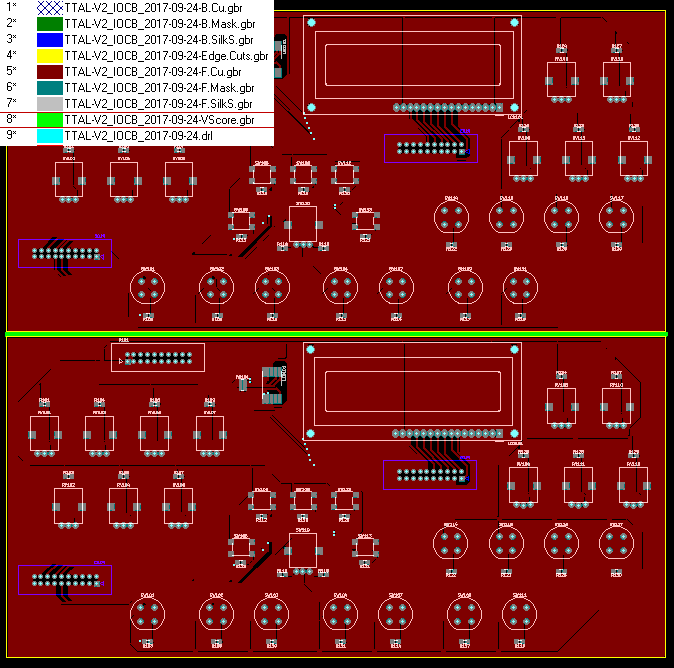Click the dark red F.Cu layer swatch
This screenshot has height=668, width=674.
click(x=50, y=72)
